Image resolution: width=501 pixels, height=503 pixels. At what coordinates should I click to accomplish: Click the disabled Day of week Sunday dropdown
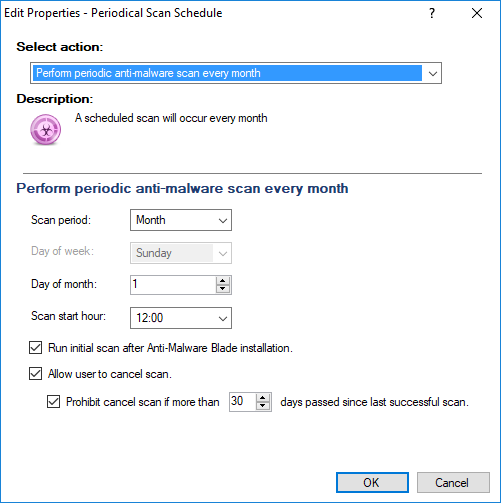[181, 253]
